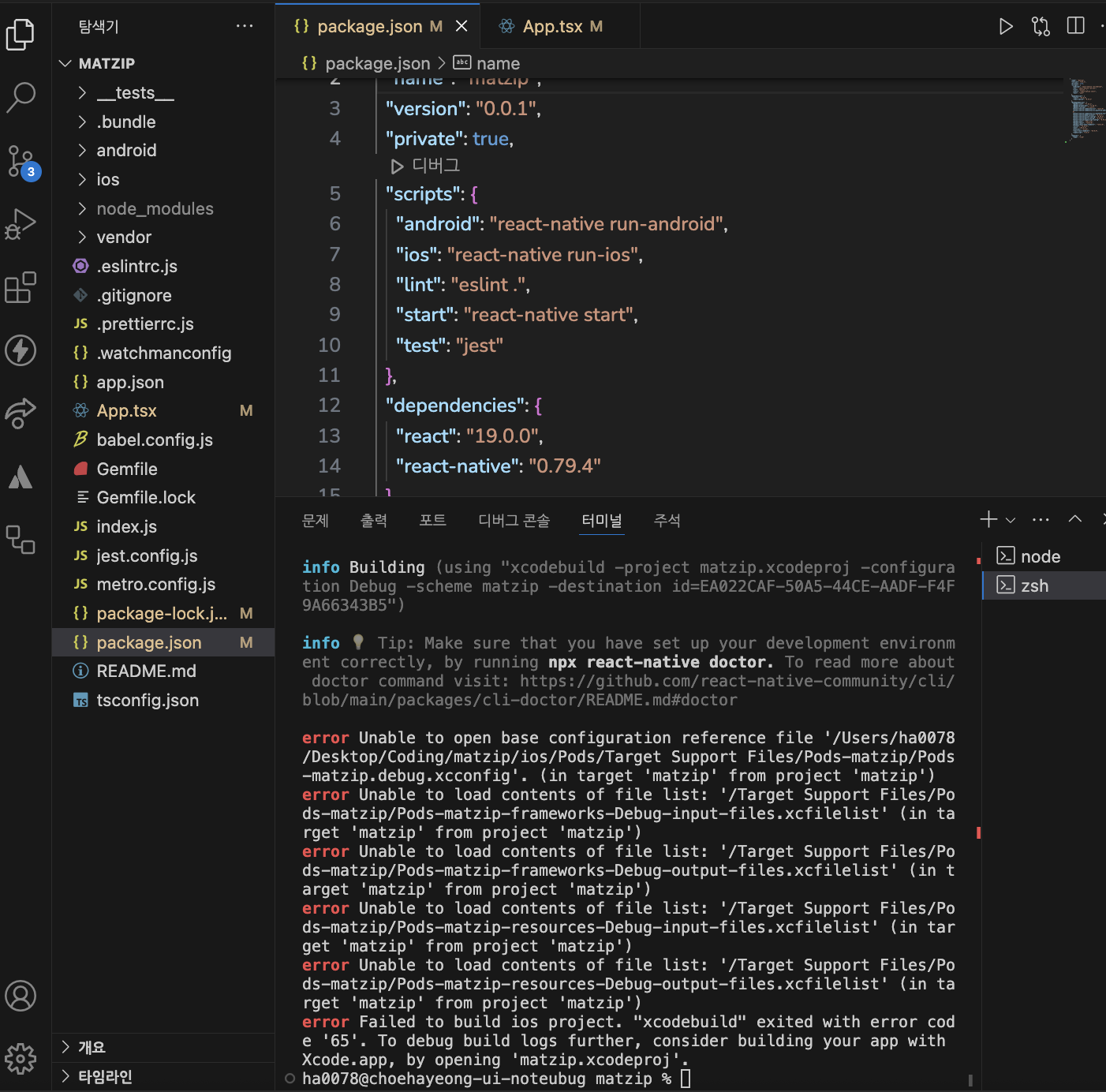This screenshot has height=1092, width=1106.
Task: Open the Manage gear icon
Action: pyautogui.click(x=21, y=1059)
